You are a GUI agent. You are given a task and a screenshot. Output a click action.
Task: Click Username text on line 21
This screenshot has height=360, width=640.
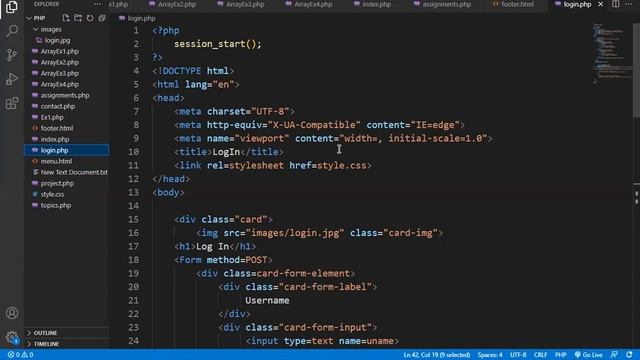click(x=267, y=300)
